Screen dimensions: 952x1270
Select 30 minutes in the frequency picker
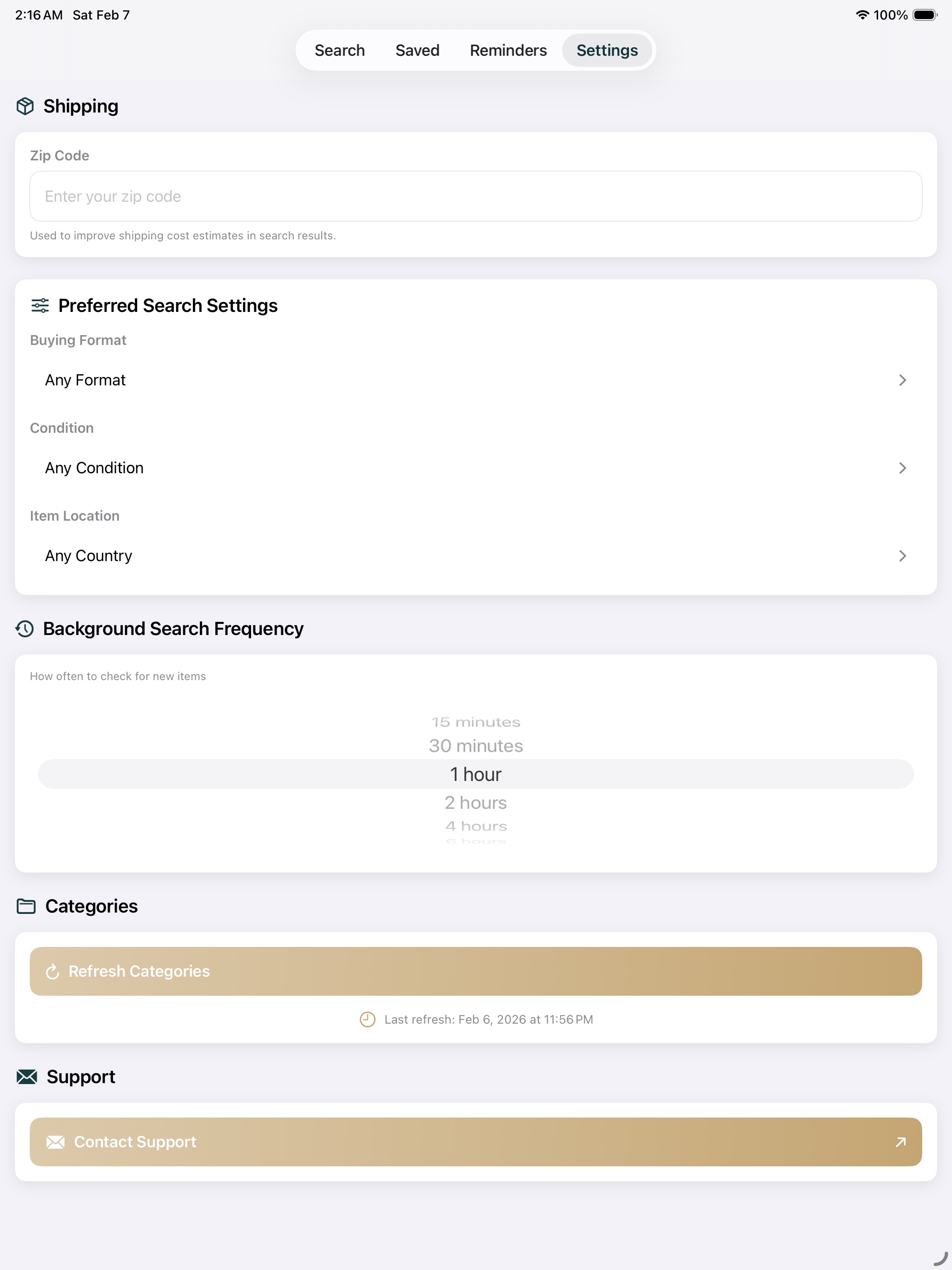[476, 746]
